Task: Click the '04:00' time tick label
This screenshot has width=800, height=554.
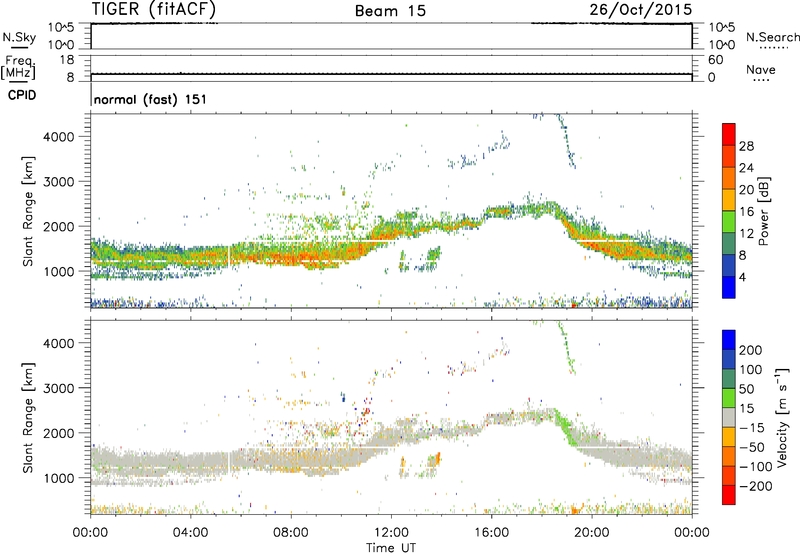Action: pyautogui.click(x=190, y=533)
